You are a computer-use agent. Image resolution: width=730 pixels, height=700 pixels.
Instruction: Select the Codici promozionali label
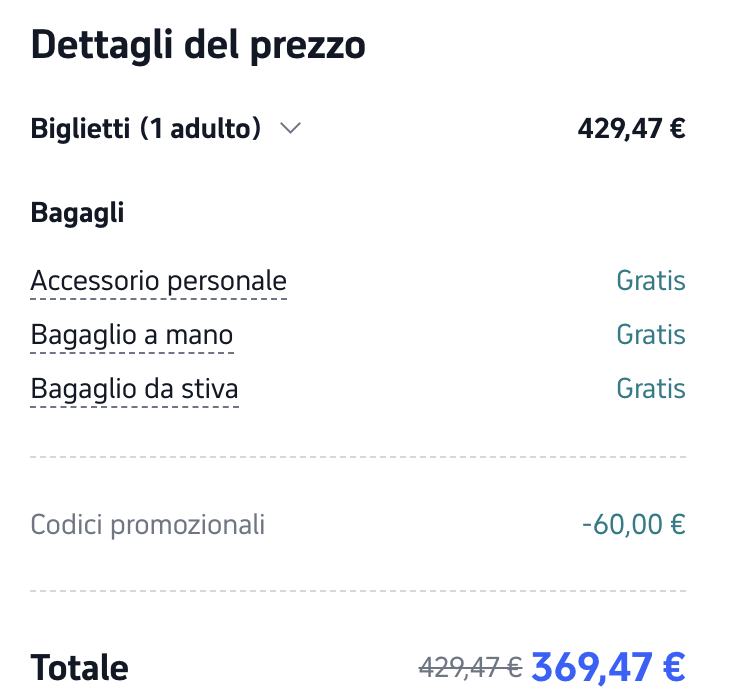148,524
